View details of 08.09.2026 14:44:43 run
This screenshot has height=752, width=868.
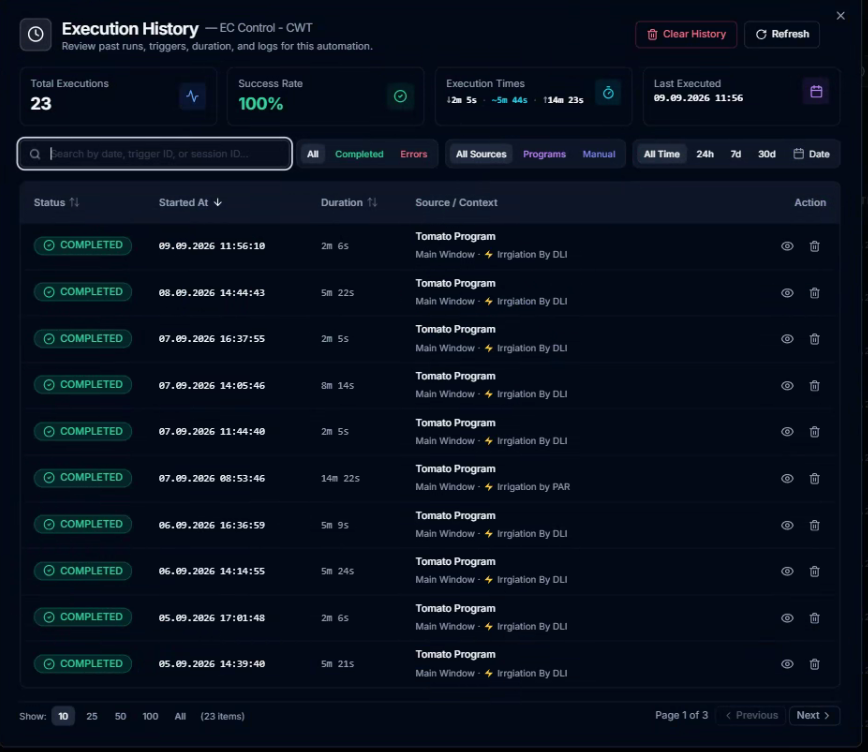(x=787, y=292)
